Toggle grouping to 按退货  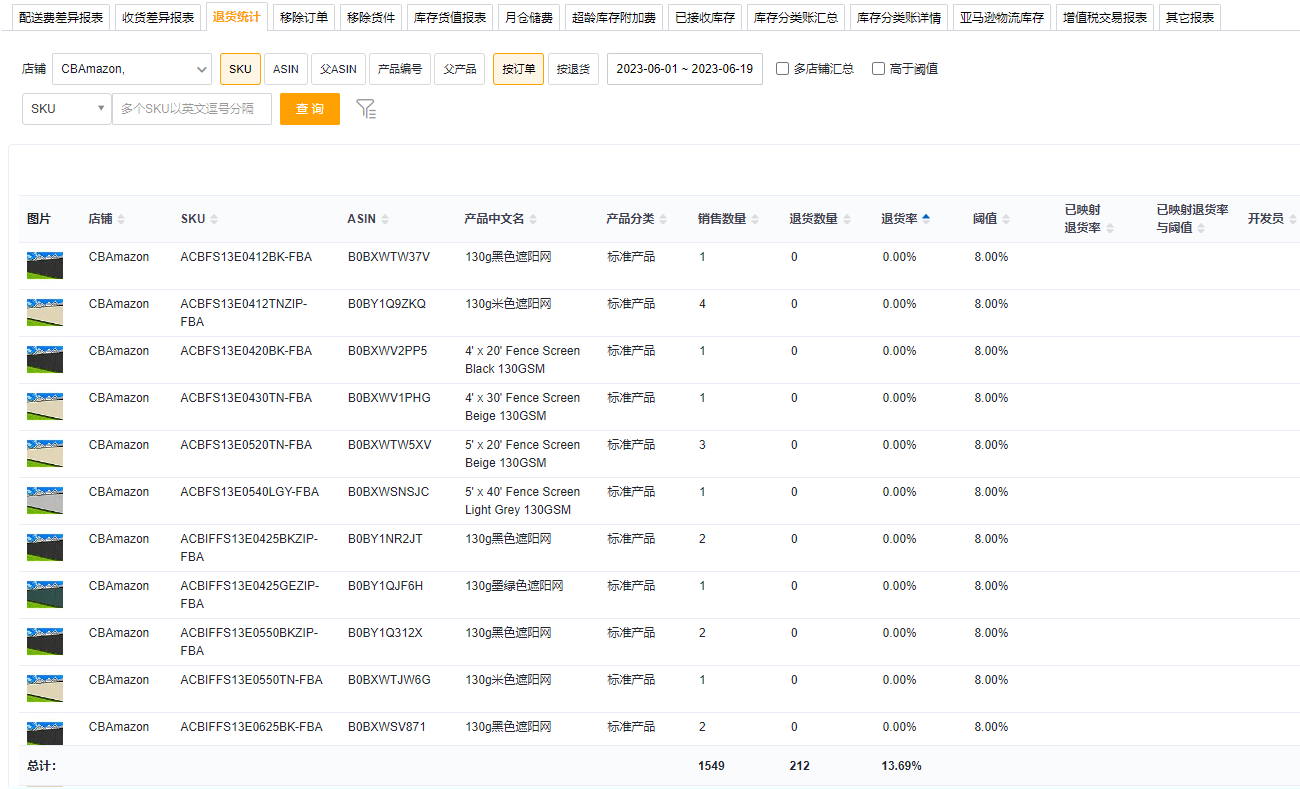(x=573, y=69)
